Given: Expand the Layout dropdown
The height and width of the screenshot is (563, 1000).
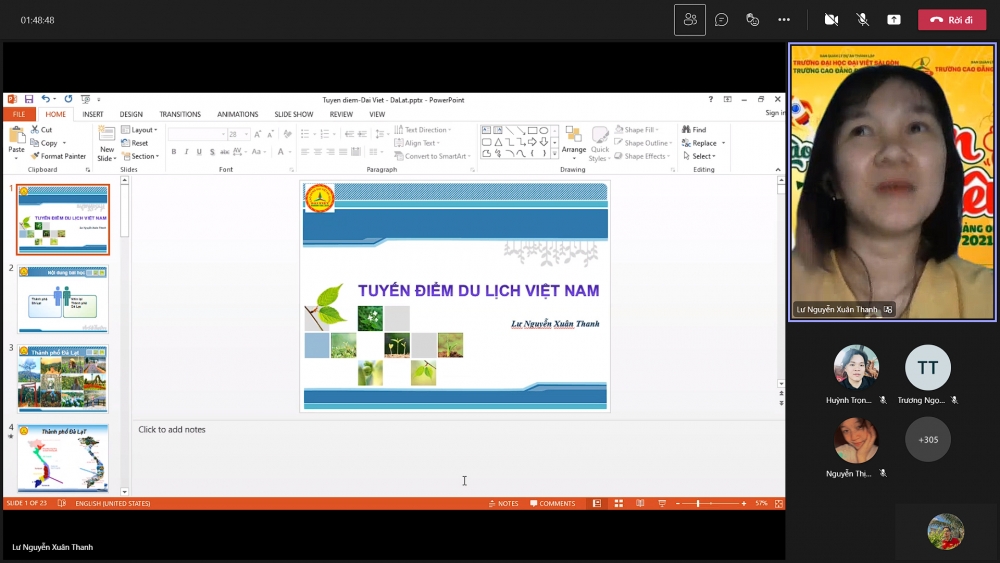Looking at the screenshot, I should click(x=139, y=130).
